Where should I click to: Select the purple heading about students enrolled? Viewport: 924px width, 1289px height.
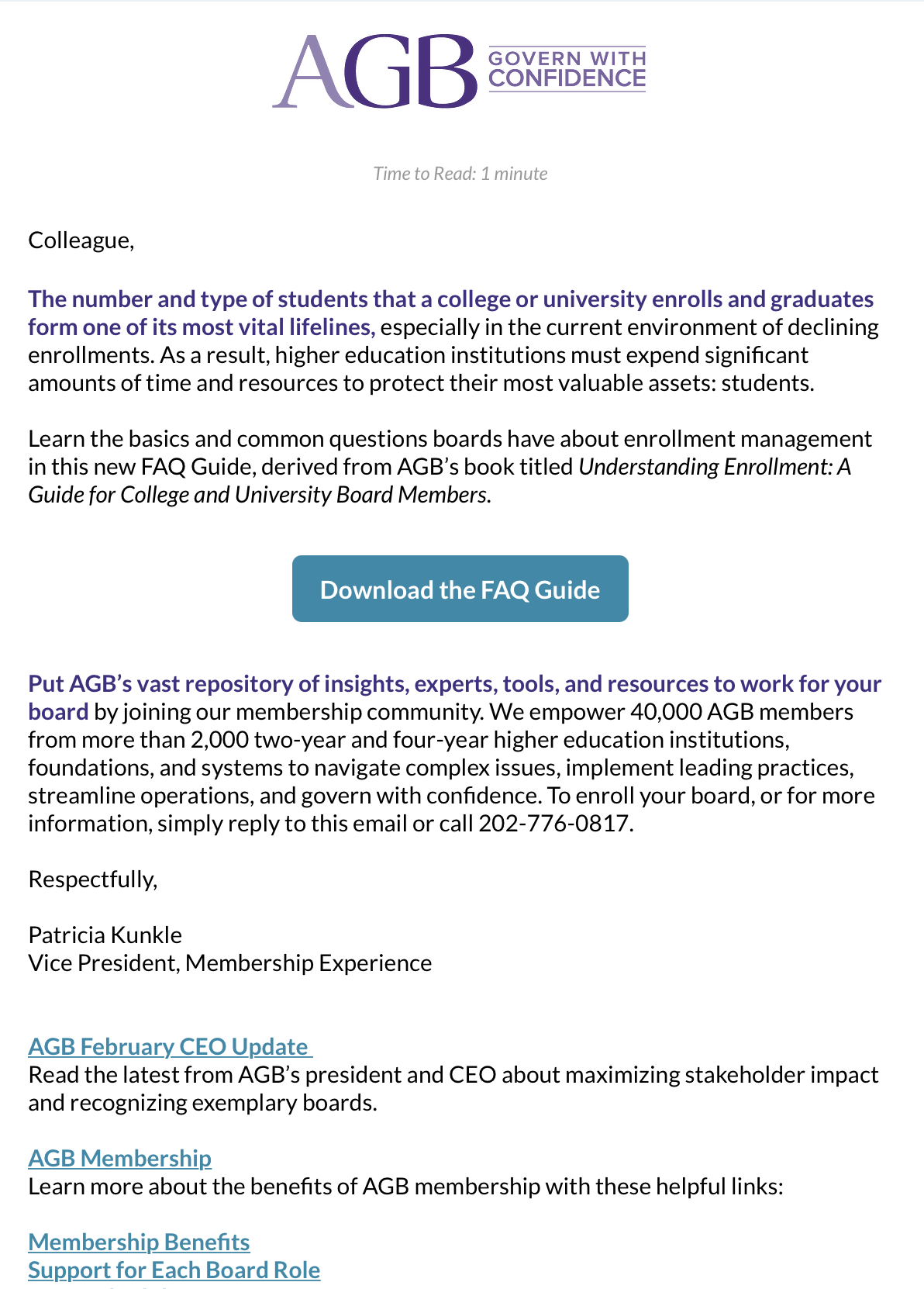451,313
